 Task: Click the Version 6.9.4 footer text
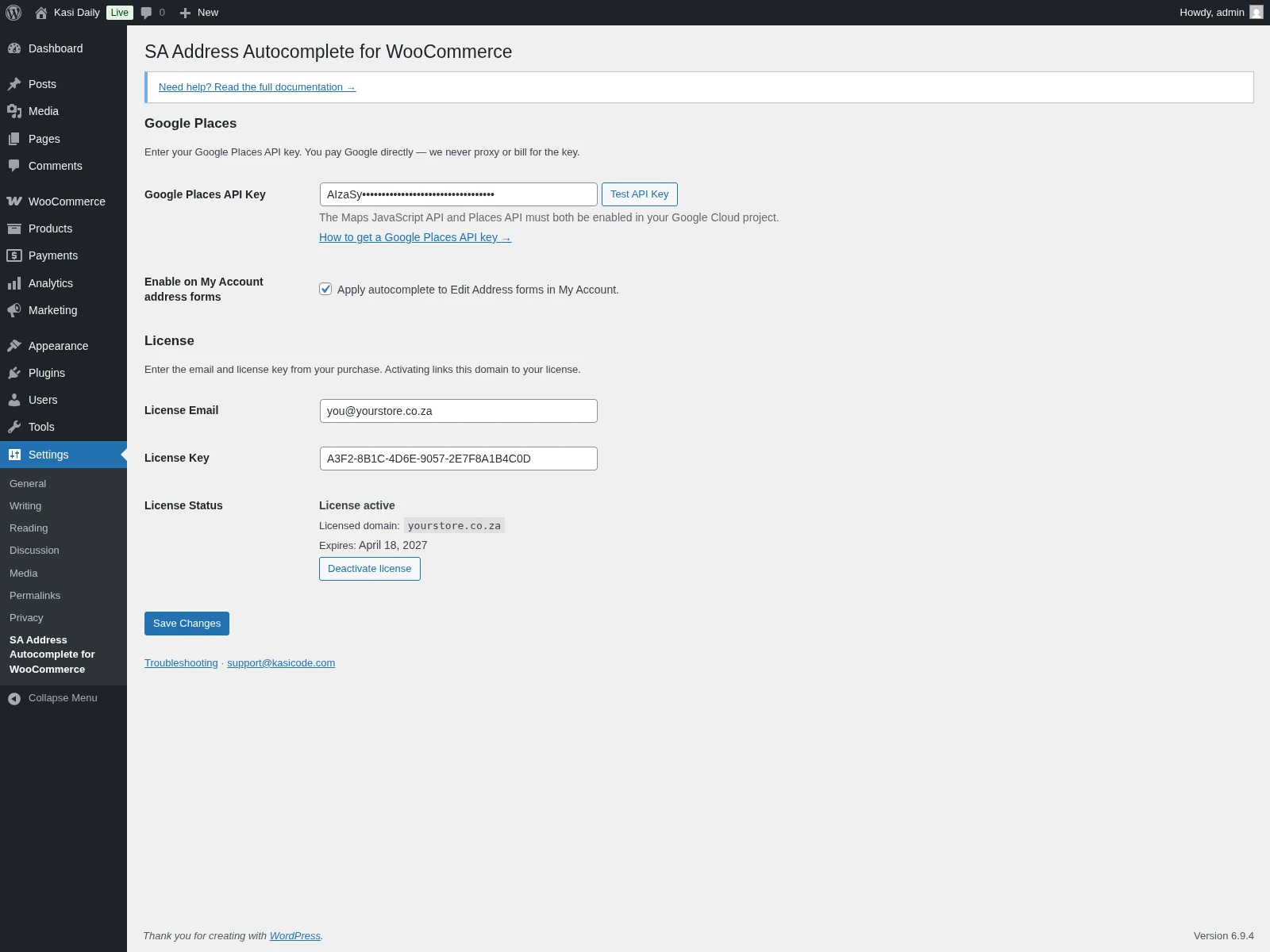click(x=1224, y=936)
